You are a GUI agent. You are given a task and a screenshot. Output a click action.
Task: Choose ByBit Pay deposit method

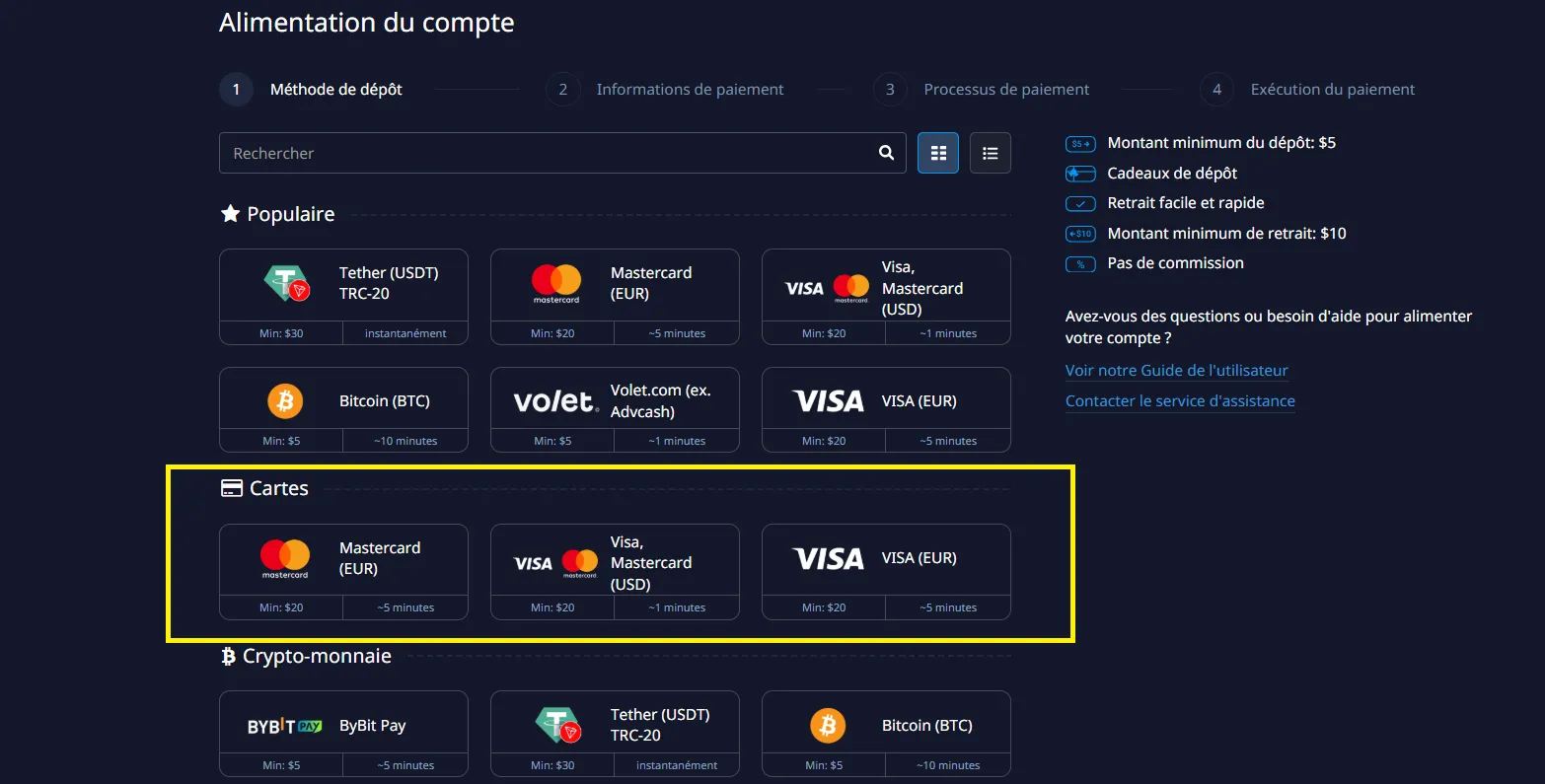point(343,734)
